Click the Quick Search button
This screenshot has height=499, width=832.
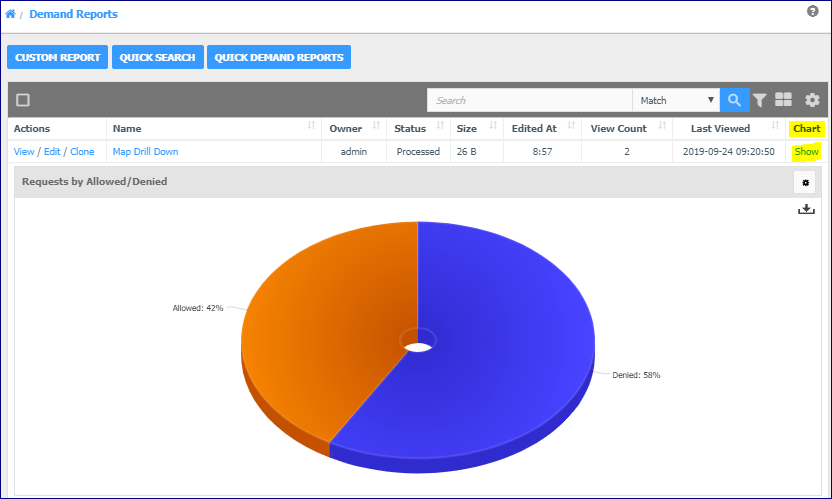point(158,57)
